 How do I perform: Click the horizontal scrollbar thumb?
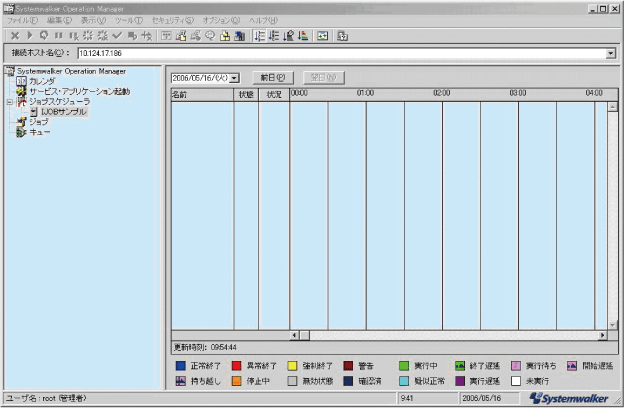[304, 335]
